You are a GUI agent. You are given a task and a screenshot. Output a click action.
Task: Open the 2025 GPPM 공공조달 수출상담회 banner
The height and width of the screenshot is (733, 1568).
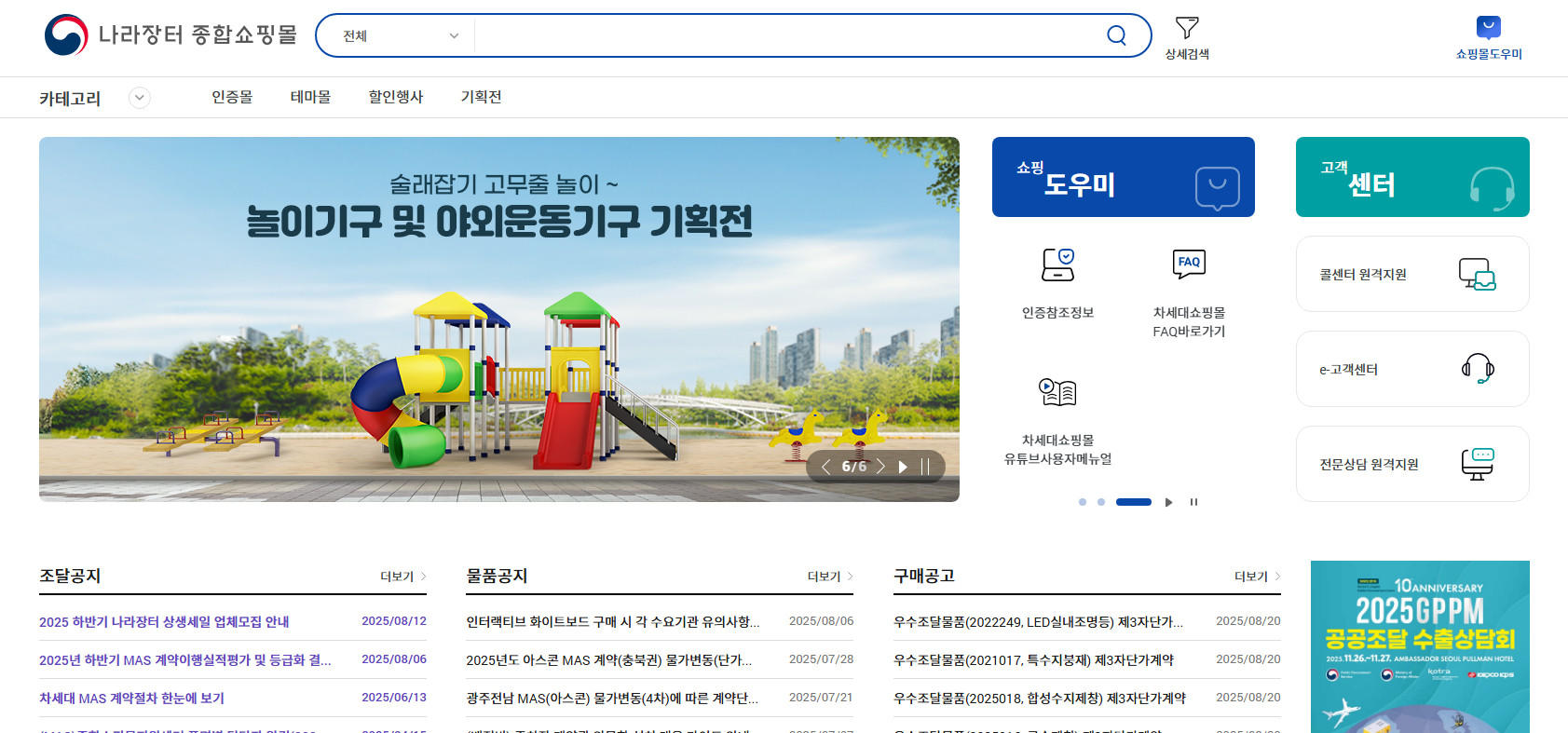pos(1420,646)
